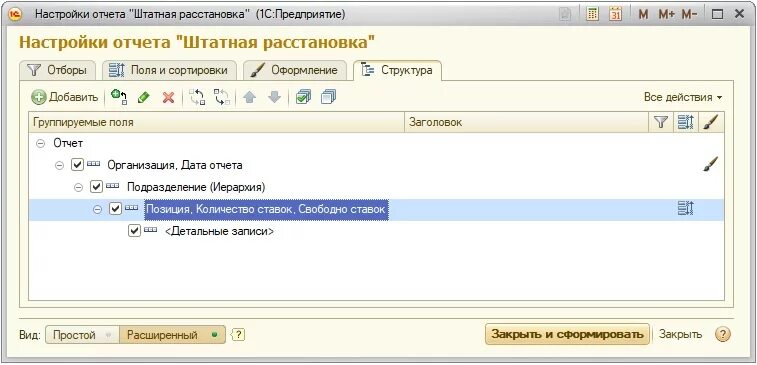Click the filter funnel column header icon
Screen dimensions: 757x365
point(660,123)
